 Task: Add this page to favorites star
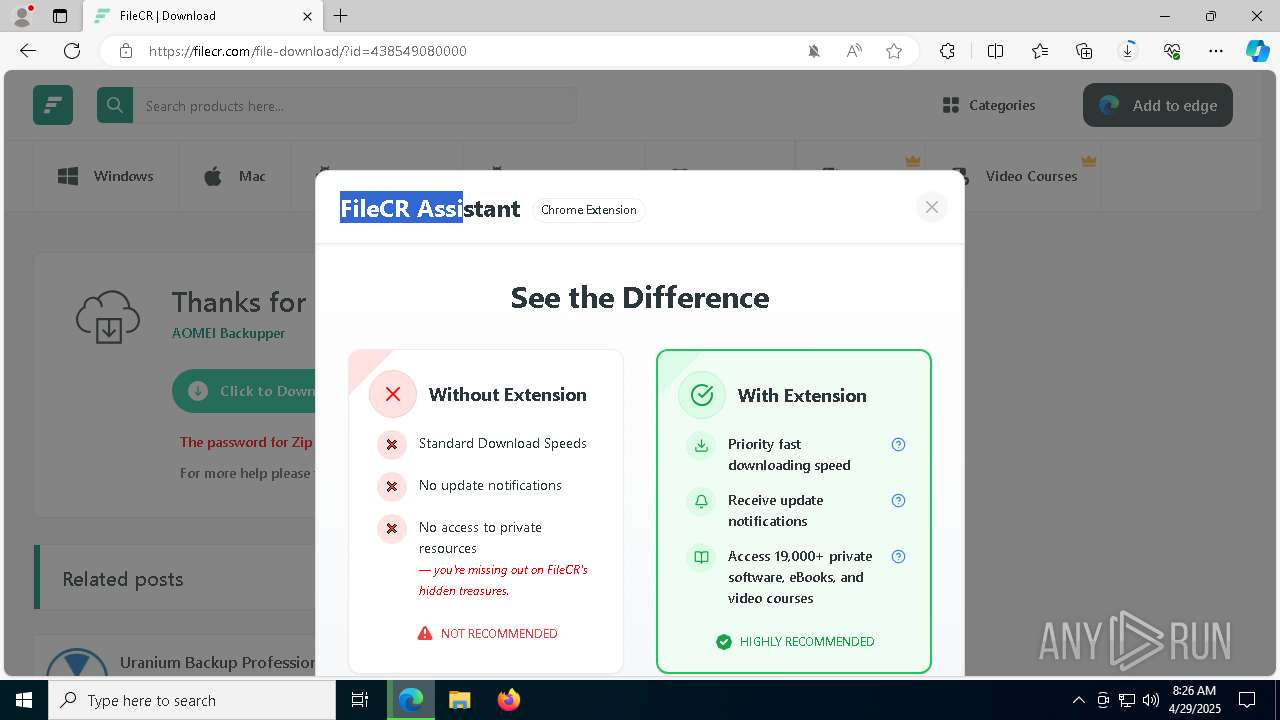tap(894, 51)
